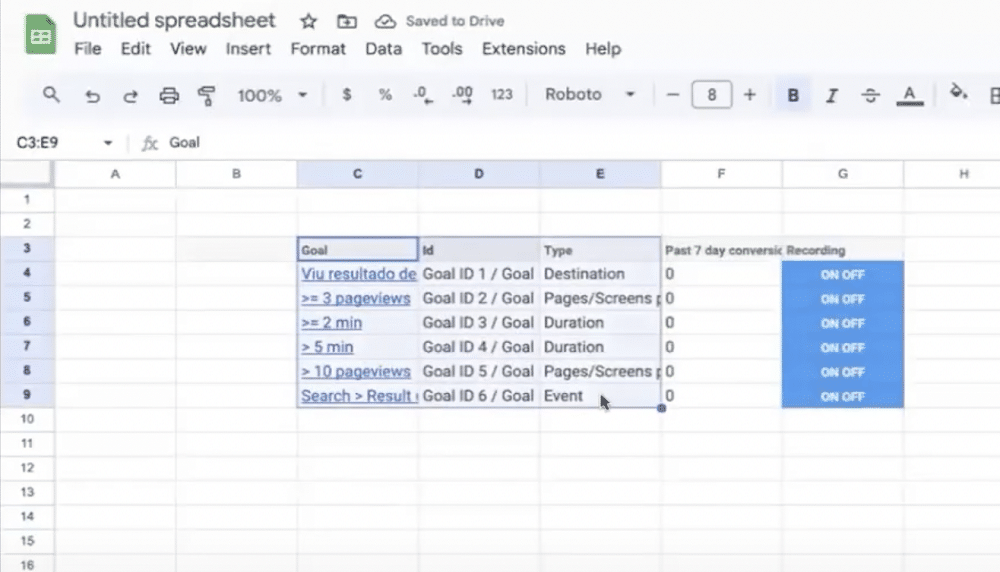Open zoom level dropdown 100%
The width and height of the screenshot is (1000, 572).
[272, 96]
